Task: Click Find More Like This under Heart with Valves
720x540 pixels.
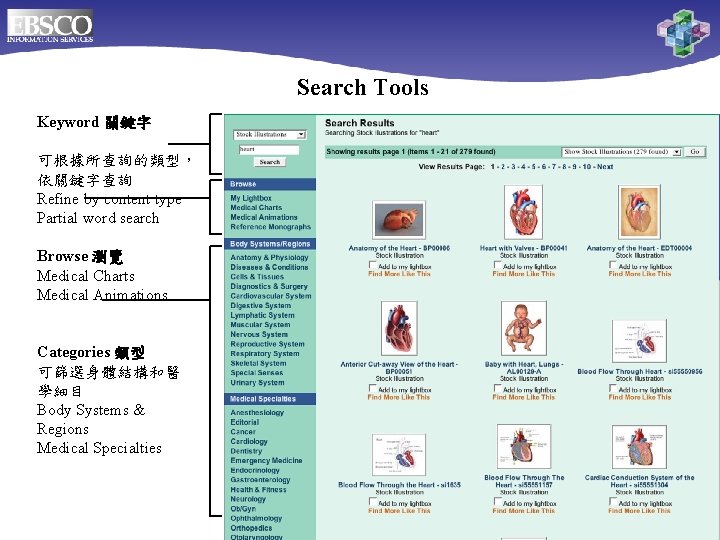Action: [x=524, y=274]
